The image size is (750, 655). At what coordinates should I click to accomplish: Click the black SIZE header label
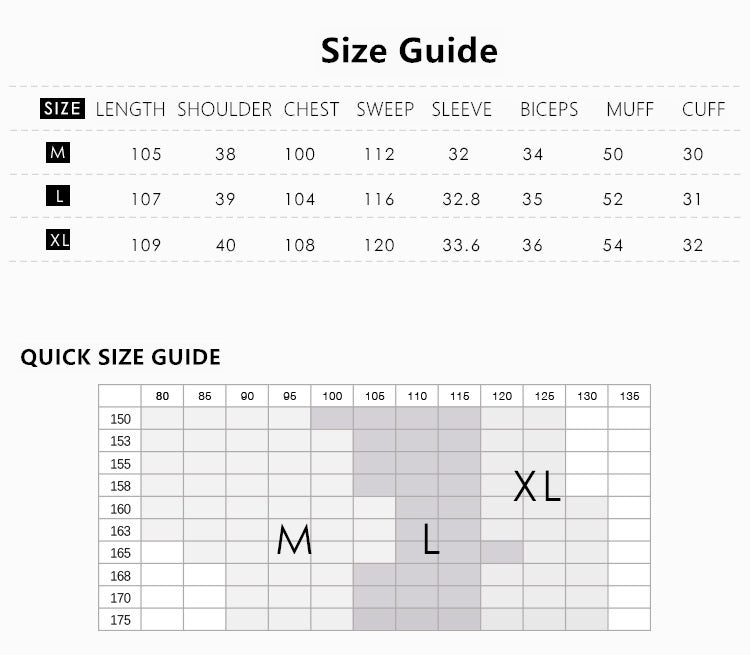coord(62,109)
